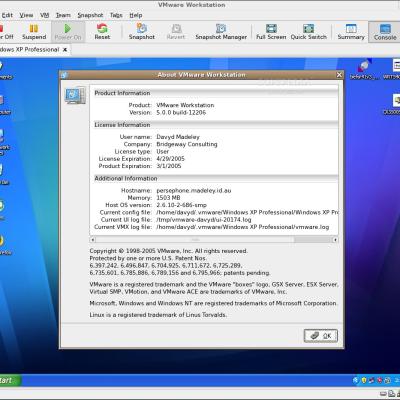
Task: Click the horizontal scrollbar thumb in About dialog
Action: pyautogui.click(x=195, y=239)
